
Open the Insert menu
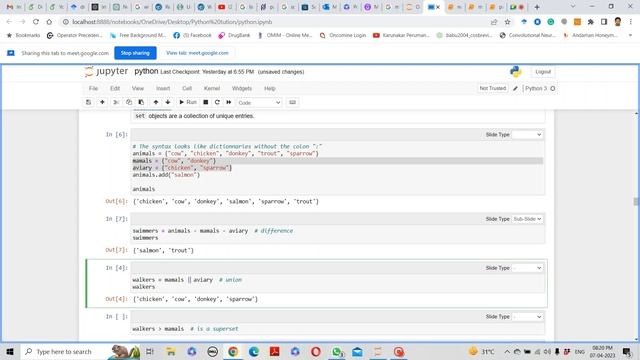point(163,88)
